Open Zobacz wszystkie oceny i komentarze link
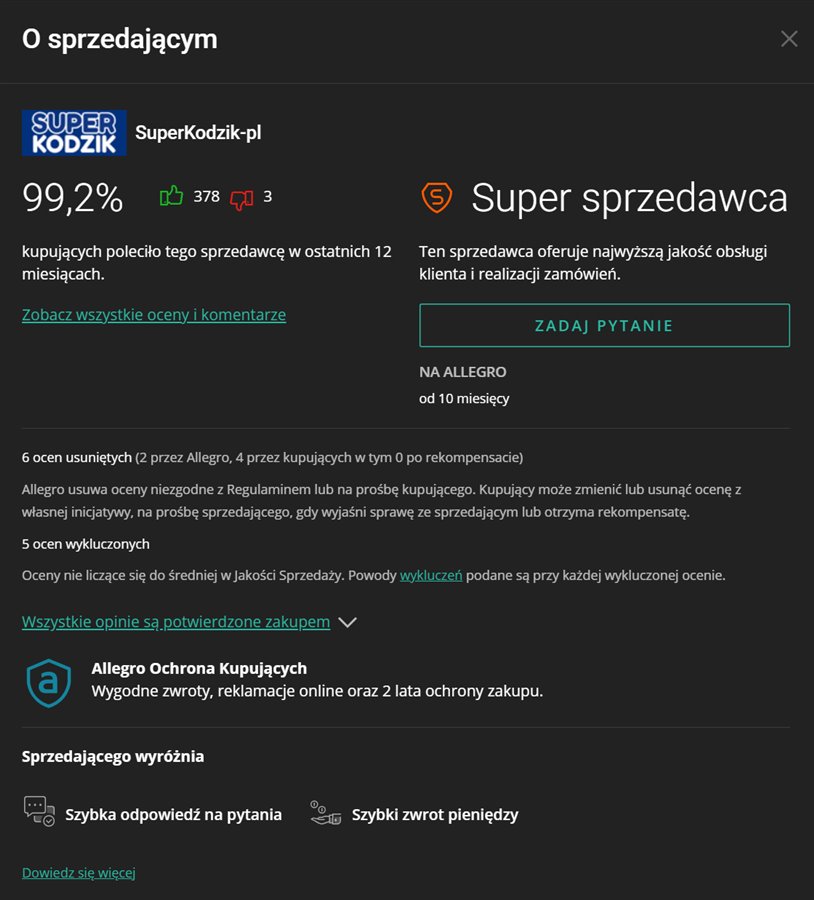814x900 pixels. [x=154, y=315]
